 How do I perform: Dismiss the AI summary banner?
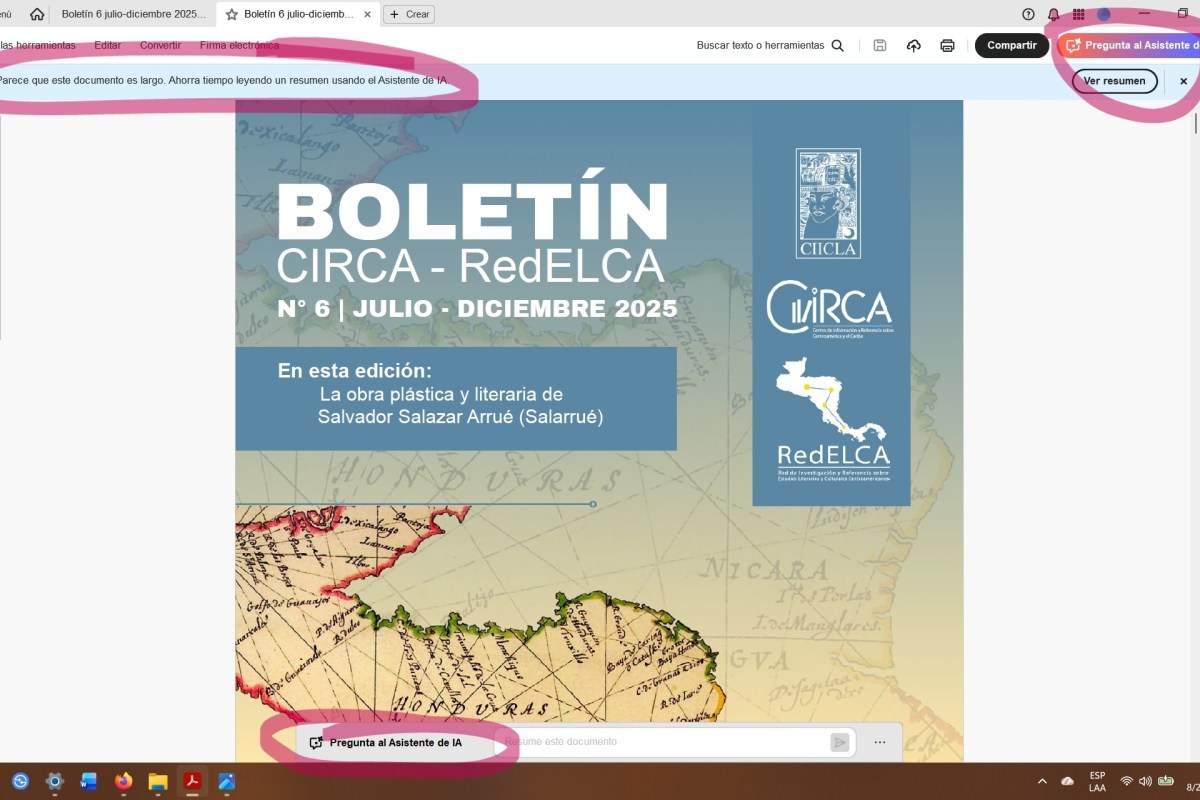coord(1184,81)
